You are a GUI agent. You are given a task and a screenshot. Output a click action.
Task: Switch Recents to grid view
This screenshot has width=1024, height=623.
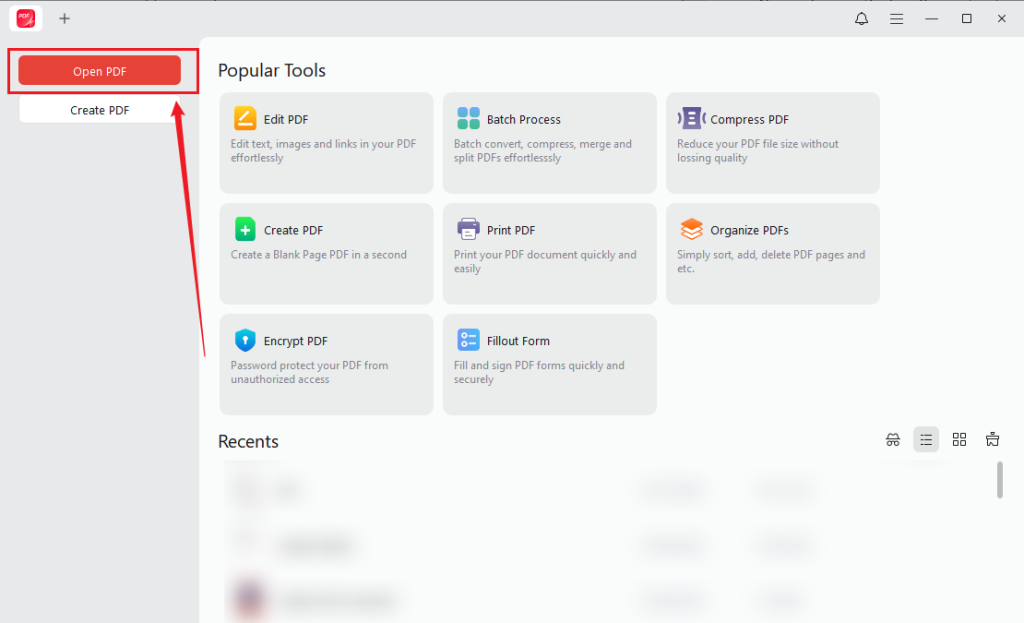pos(959,439)
